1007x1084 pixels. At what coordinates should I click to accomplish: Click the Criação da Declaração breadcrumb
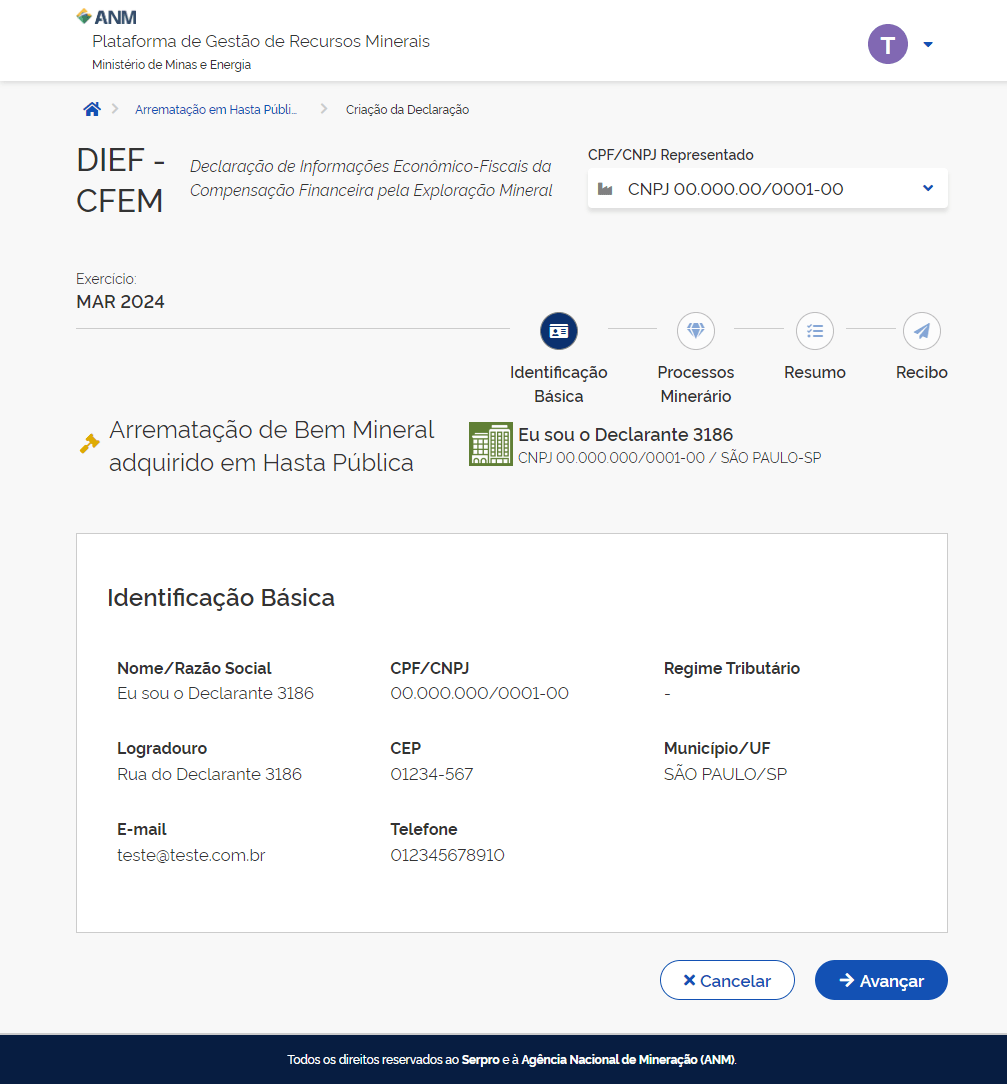coord(407,110)
